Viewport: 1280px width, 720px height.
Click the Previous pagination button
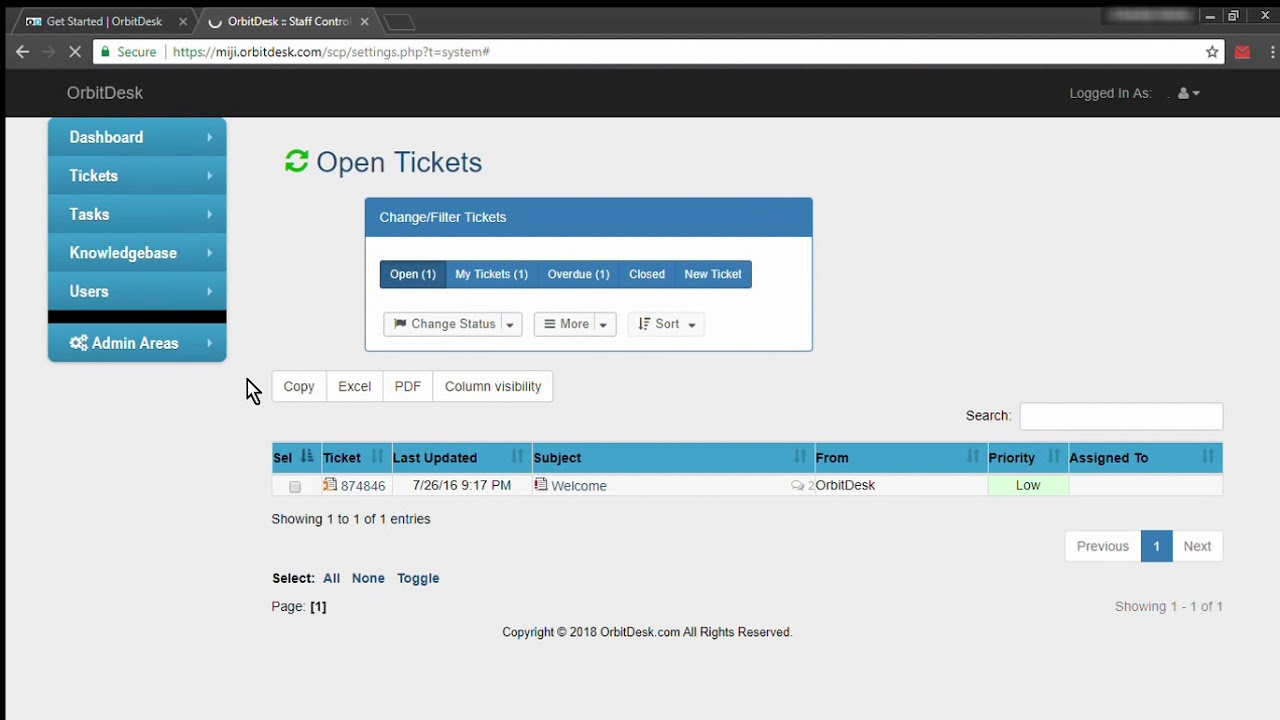tap(1103, 546)
